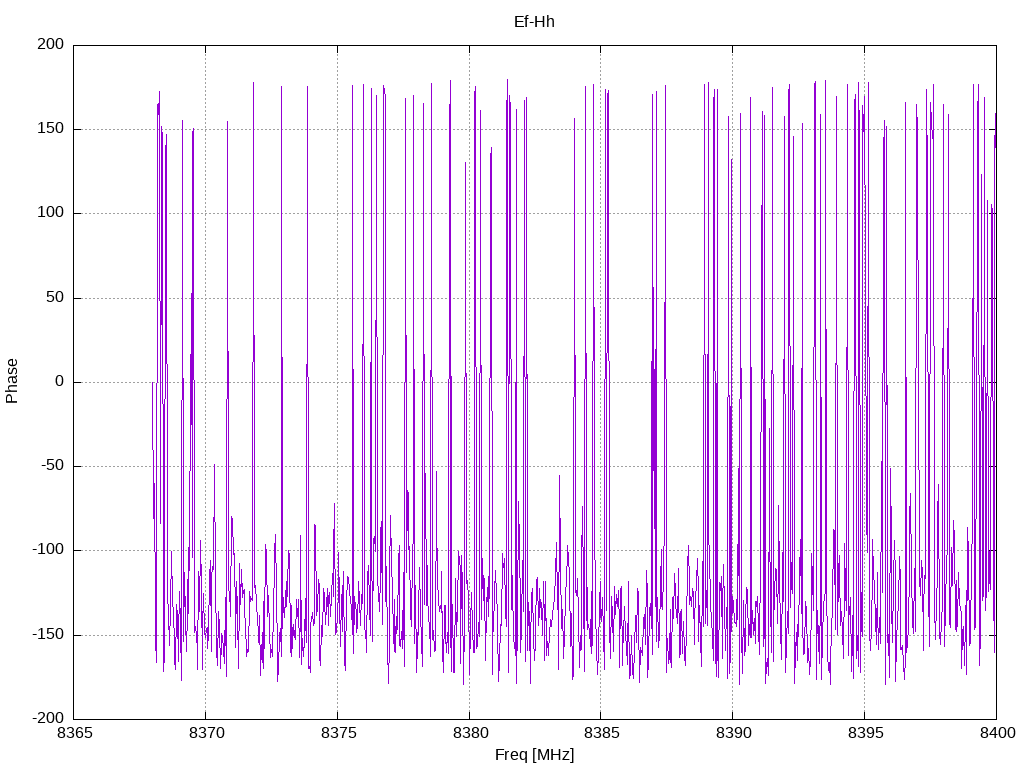Click the 8375 x-axis tick label

click(338, 733)
